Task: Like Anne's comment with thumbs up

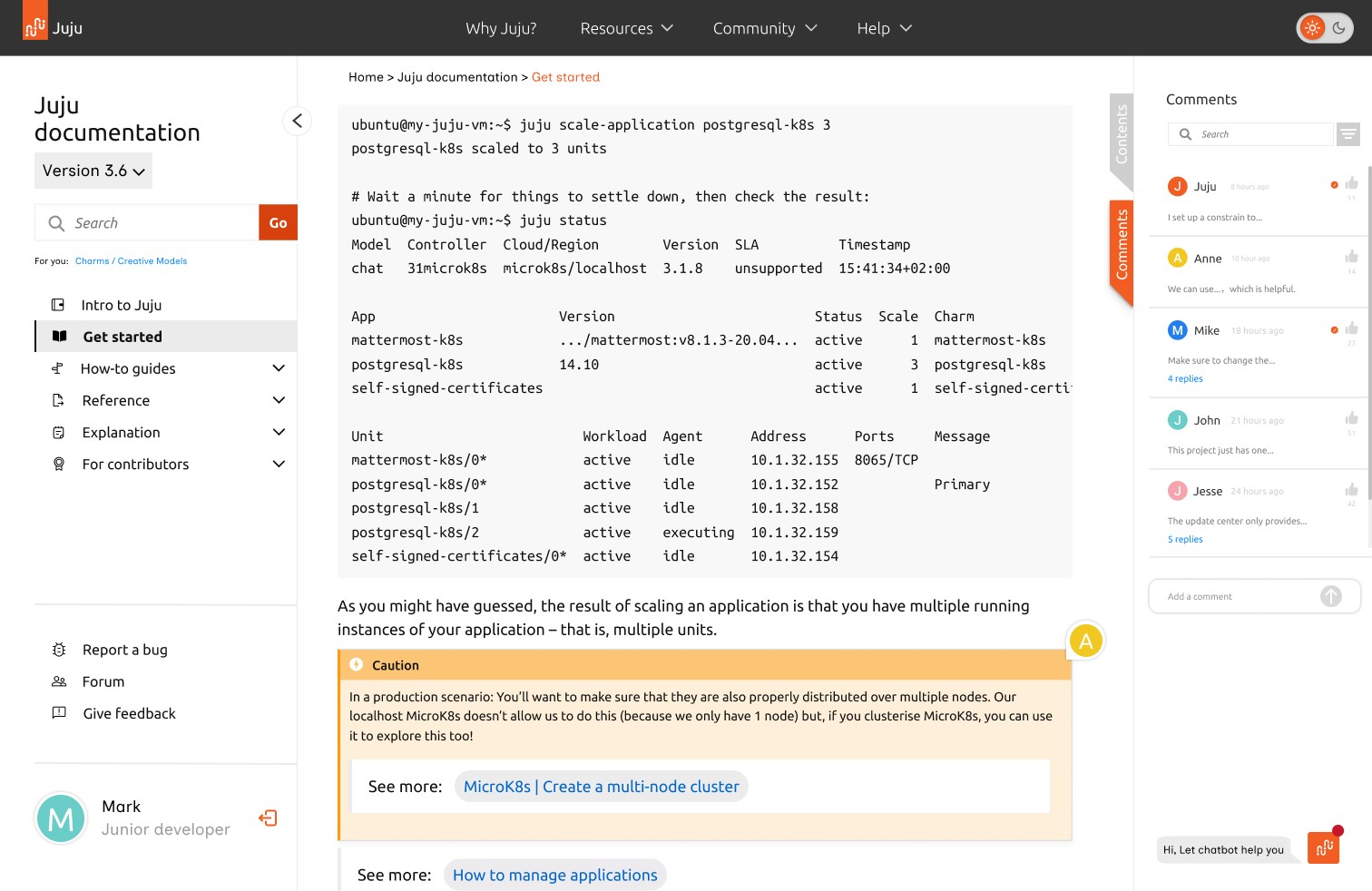Action: pos(1351,257)
